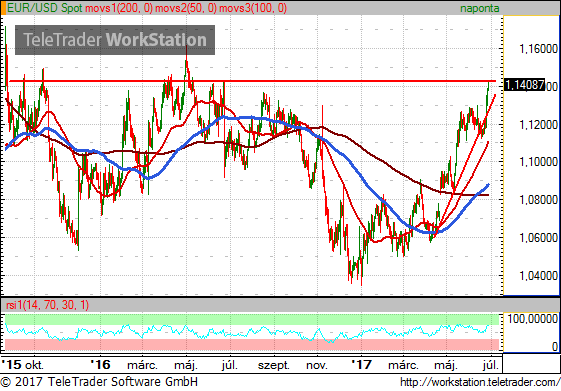Click the szept. date label
This screenshot has width=561, height=391.
[x=274, y=366]
